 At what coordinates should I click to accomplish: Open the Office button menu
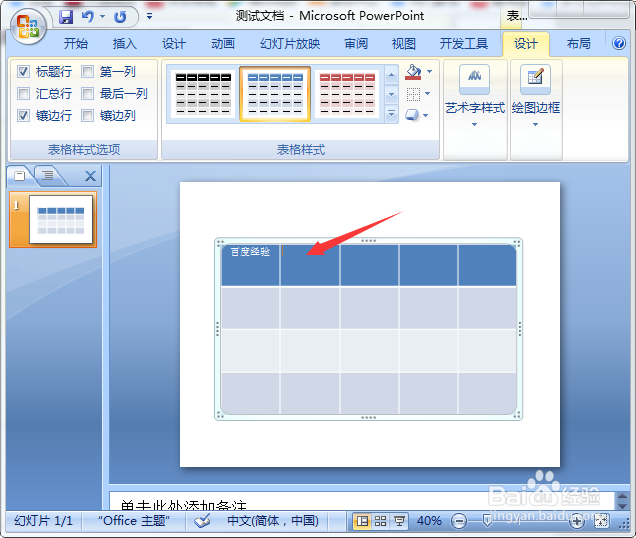[28, 27]
